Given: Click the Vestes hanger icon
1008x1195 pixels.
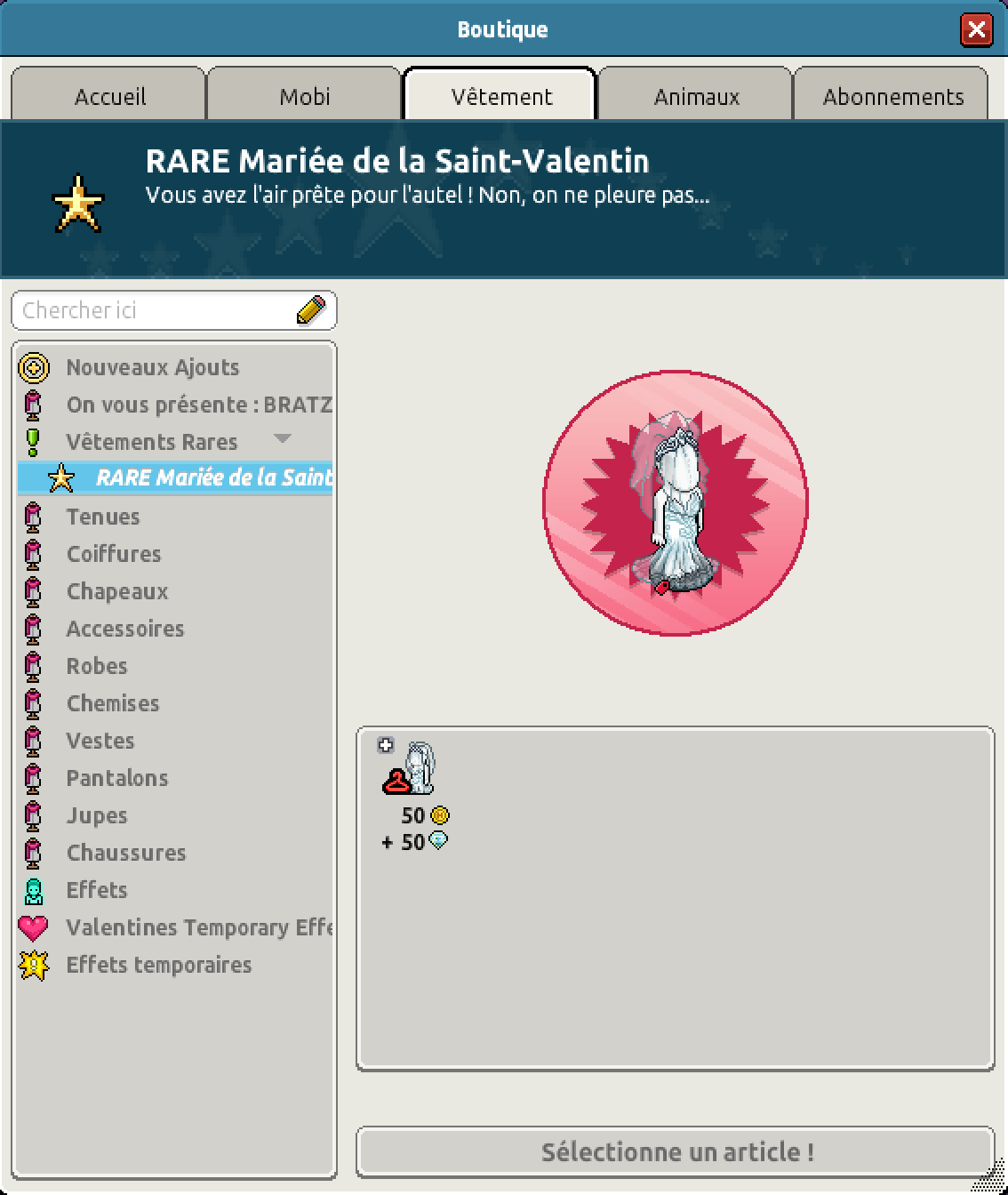Looking at the screenshot, I should click(33, 741).
